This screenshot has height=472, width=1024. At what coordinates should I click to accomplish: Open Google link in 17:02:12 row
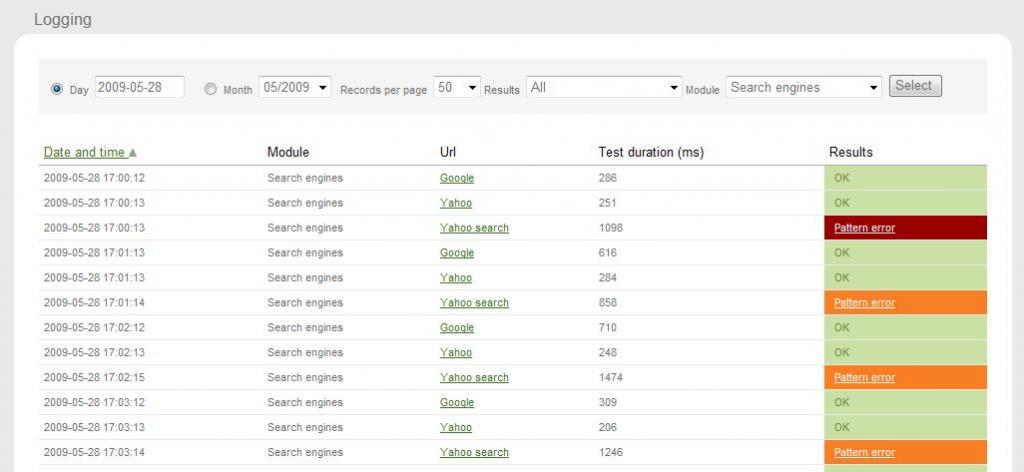coord(457,328)
